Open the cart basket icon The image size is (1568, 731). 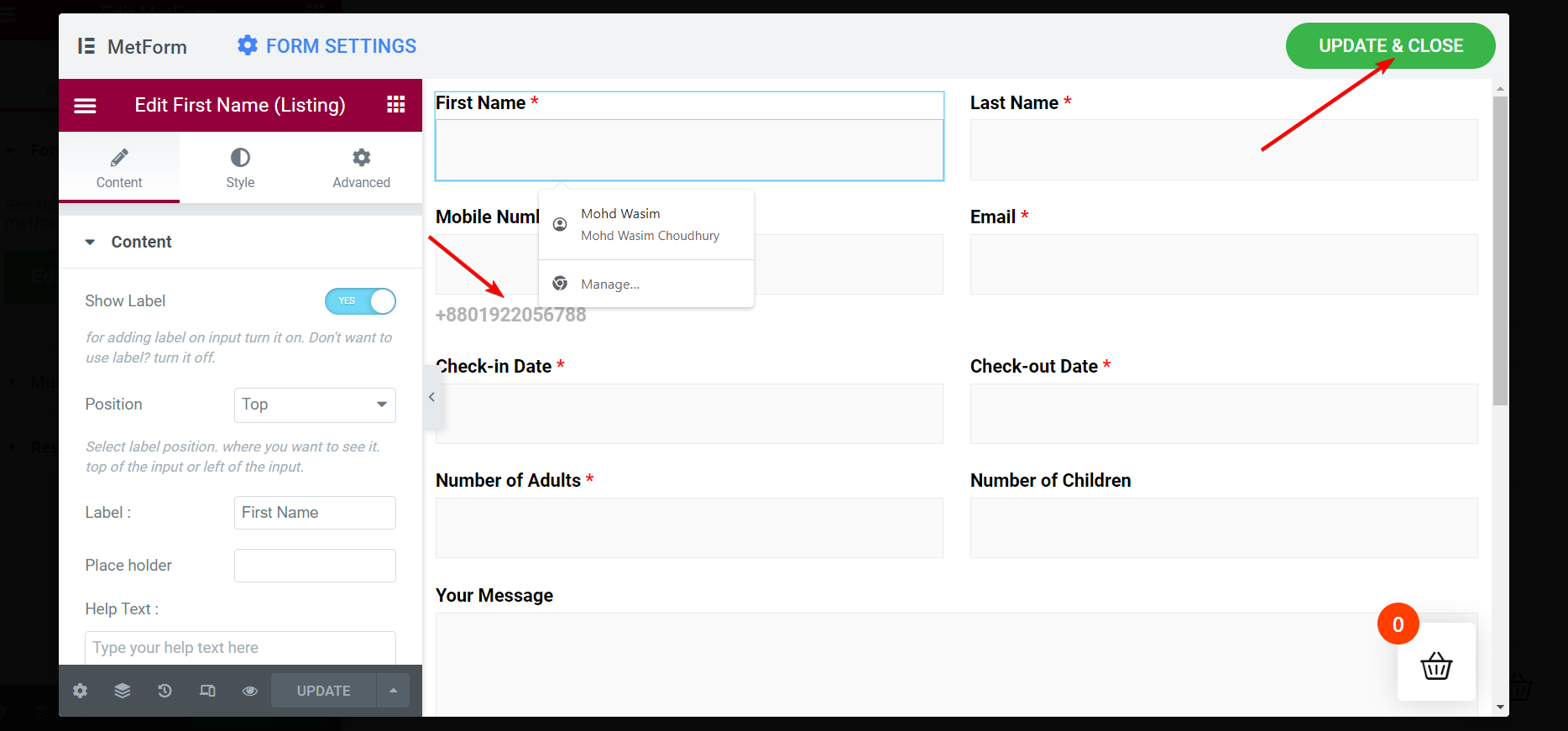(1436, 666)
